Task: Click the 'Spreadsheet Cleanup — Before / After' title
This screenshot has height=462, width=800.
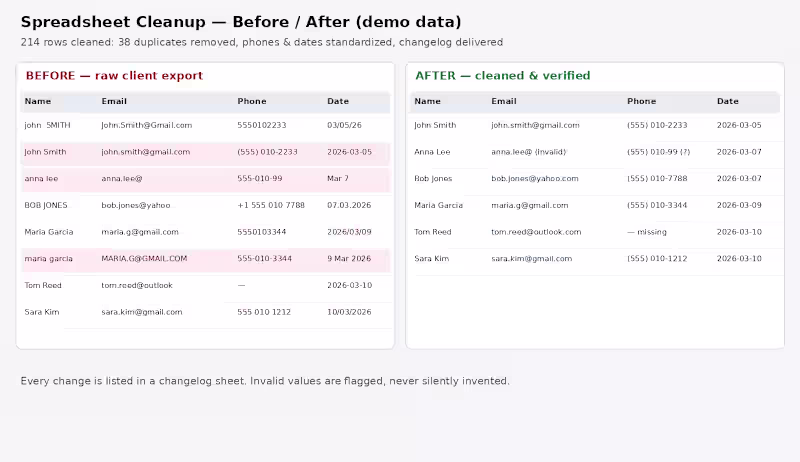Action: tap(241, 22)
